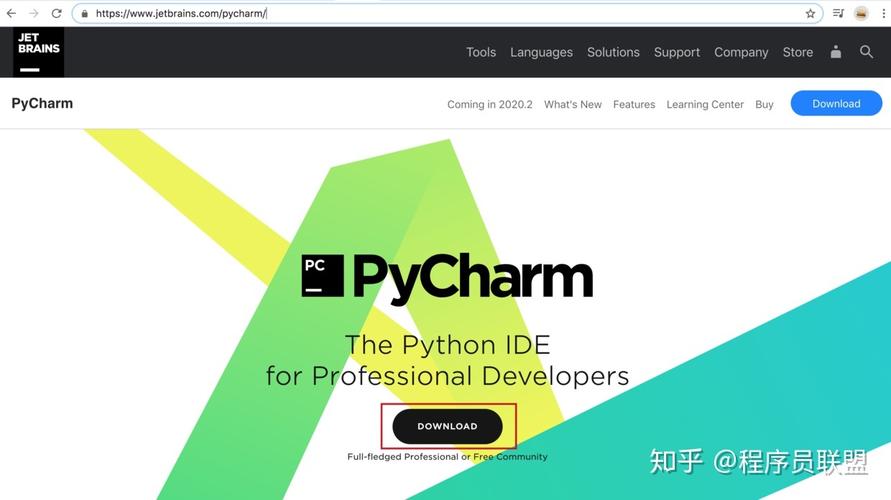Open the Solutions menu
891x500 pixels.
pos(613,52)
